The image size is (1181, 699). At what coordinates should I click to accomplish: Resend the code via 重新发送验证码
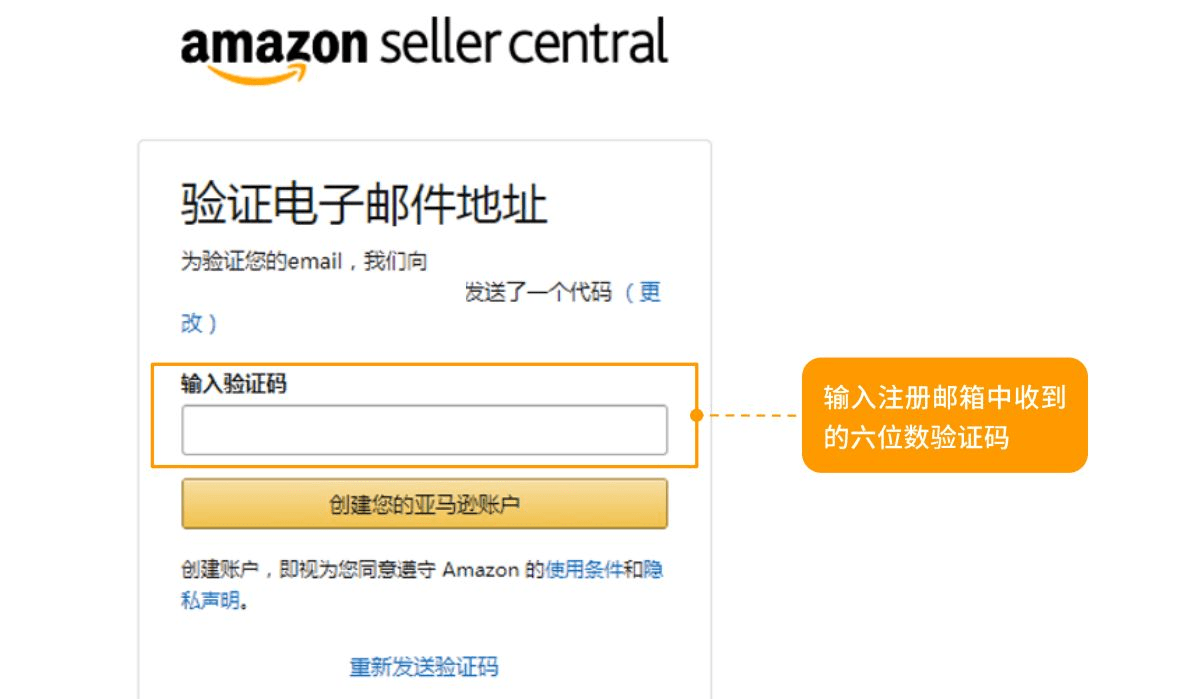pos(424,667)
